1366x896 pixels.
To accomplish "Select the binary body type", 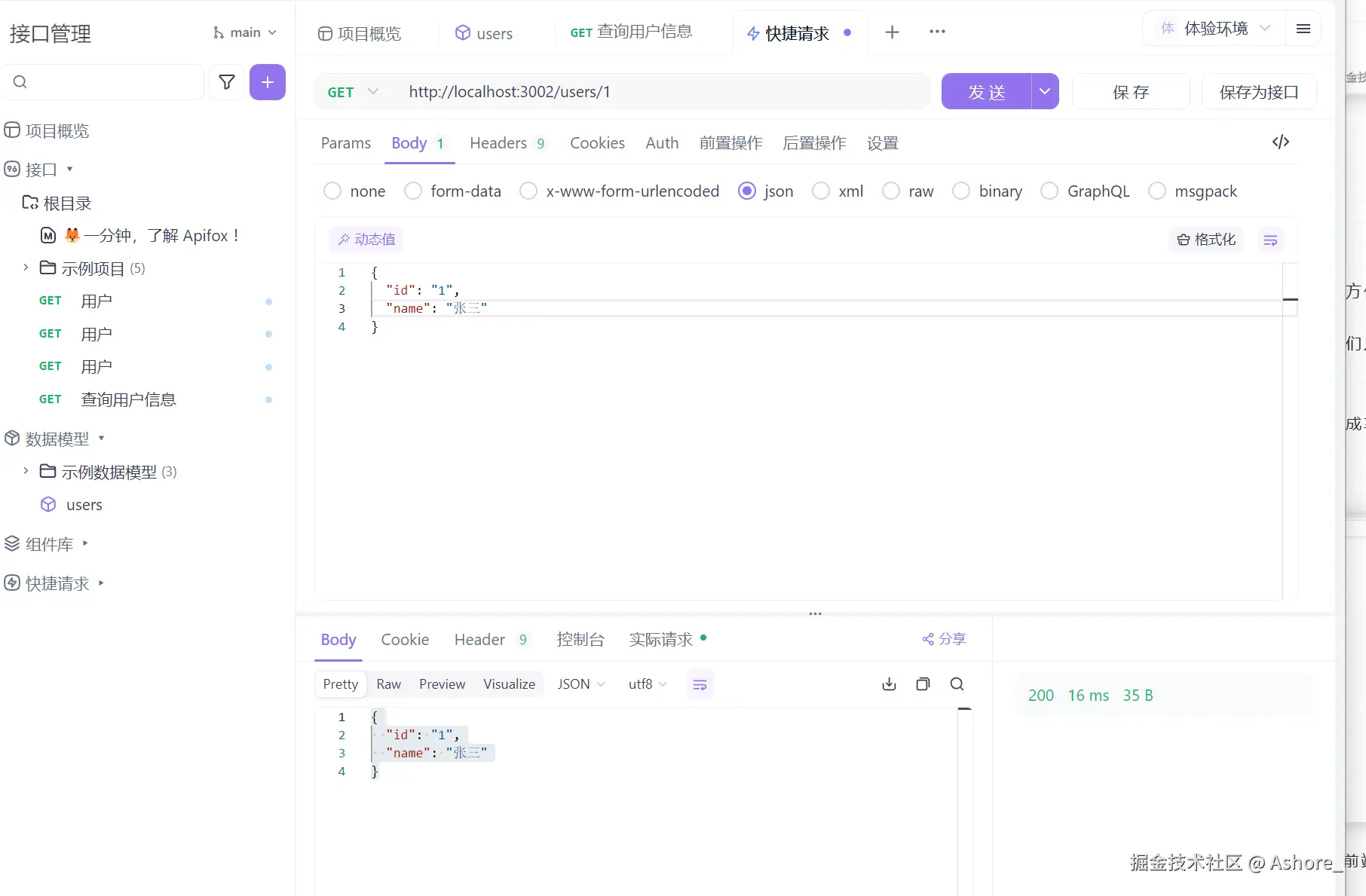I will (961, 191).
